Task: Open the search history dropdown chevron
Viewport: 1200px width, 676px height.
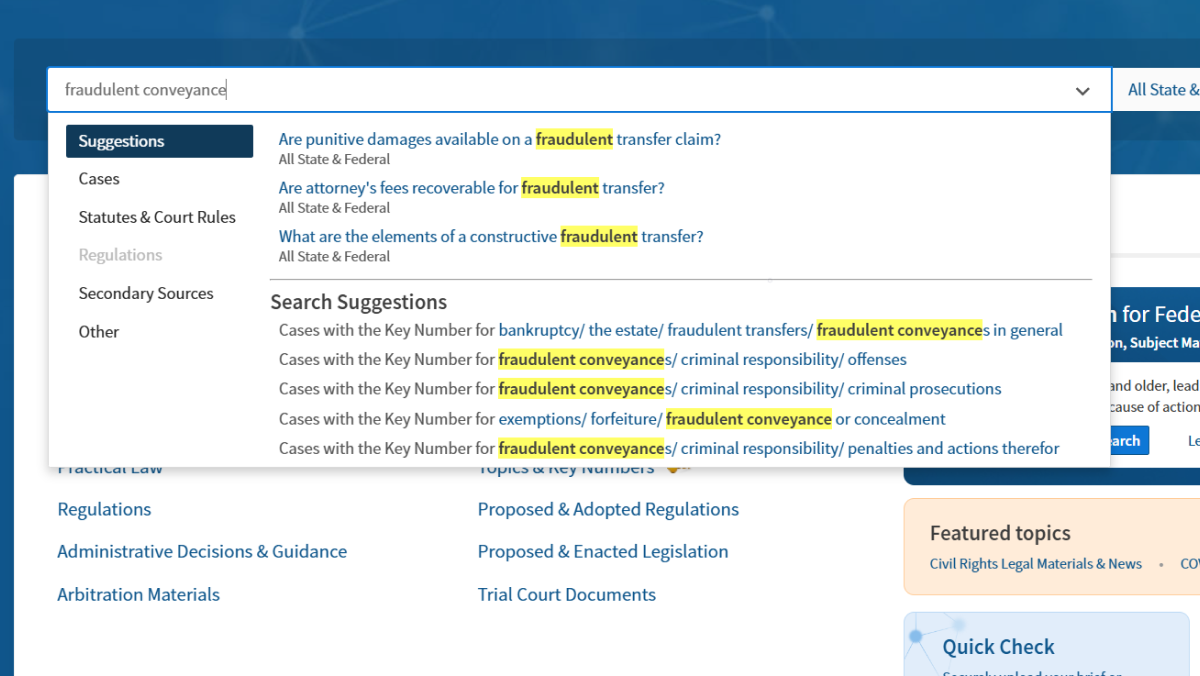Action: tap(1082, 91)
